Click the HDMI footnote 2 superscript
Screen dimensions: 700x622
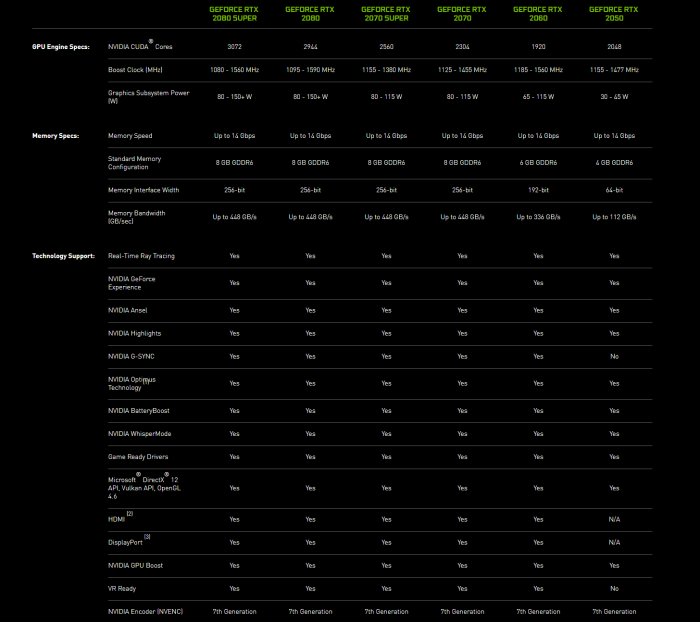(130, 514)
